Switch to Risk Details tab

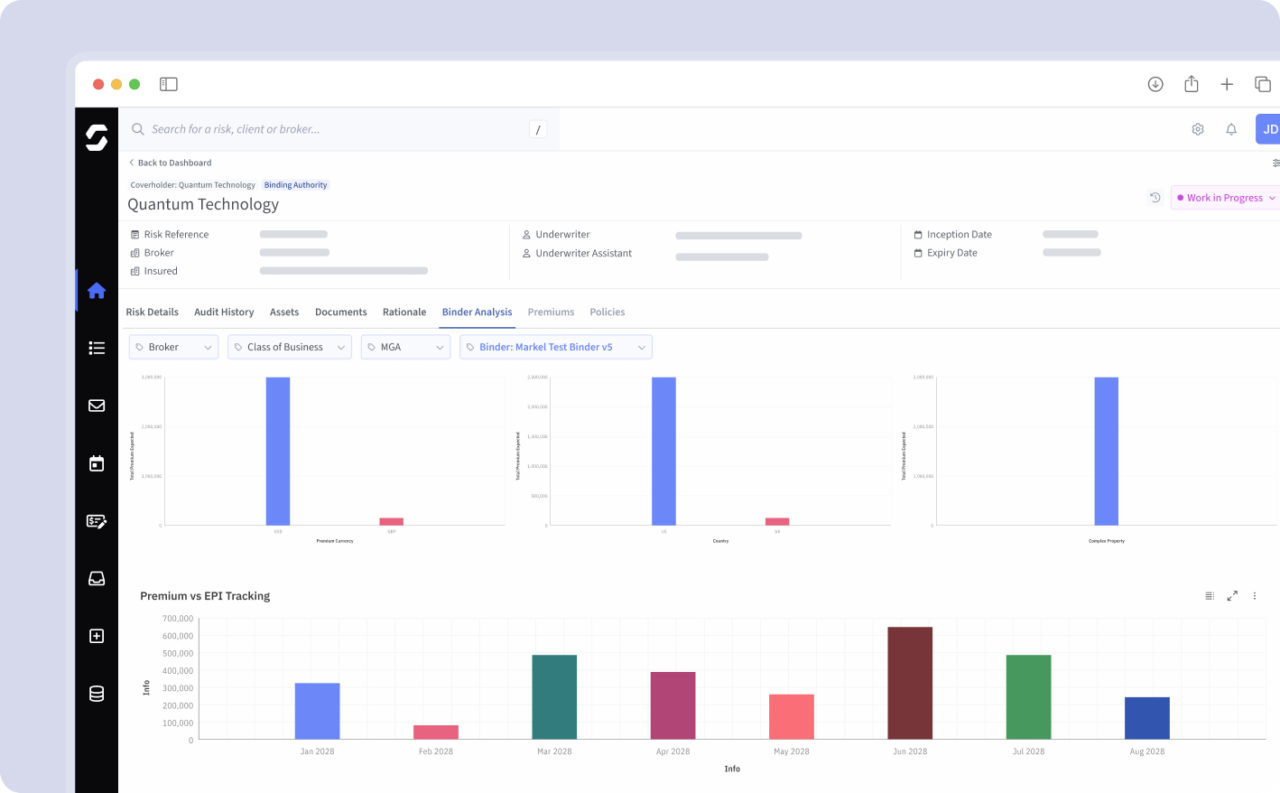pos(152,312)
